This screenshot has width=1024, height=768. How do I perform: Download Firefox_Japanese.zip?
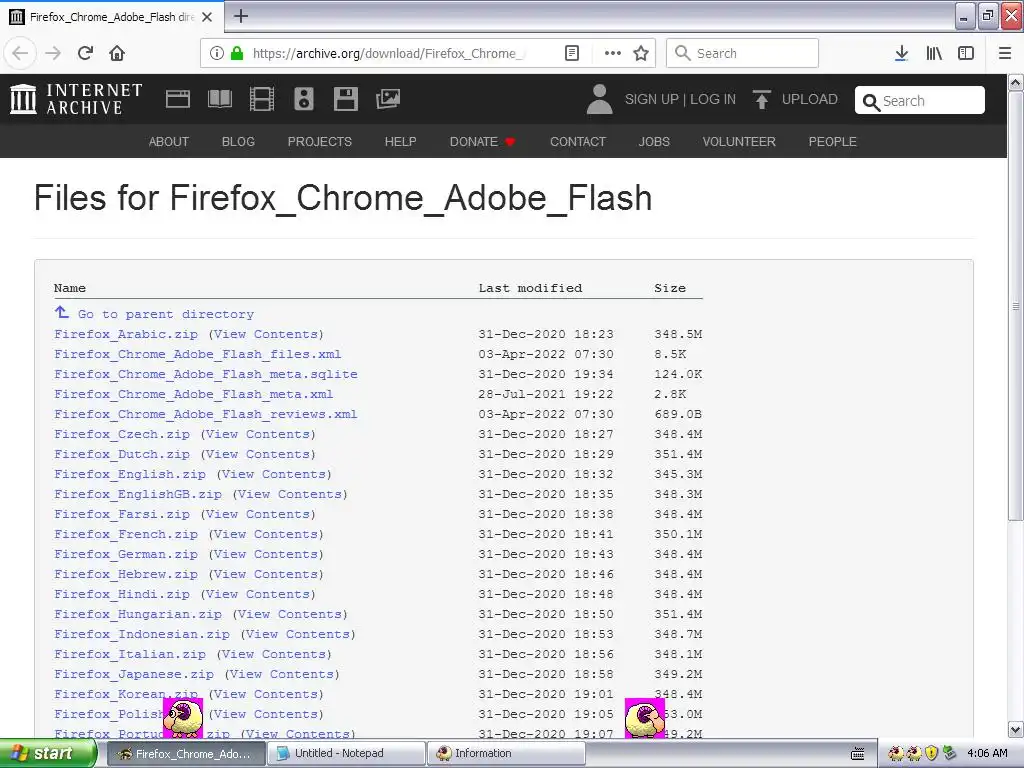coord(133,675)
